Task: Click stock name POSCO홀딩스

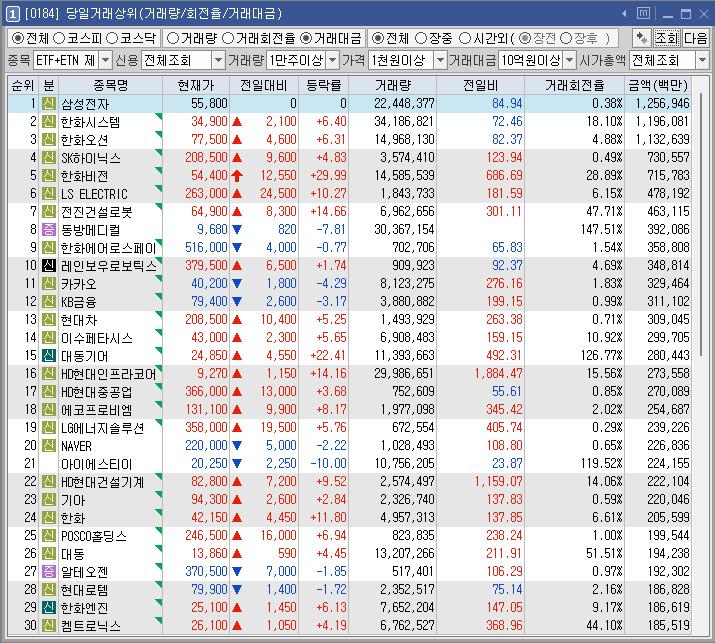Action: pos(94,535)
